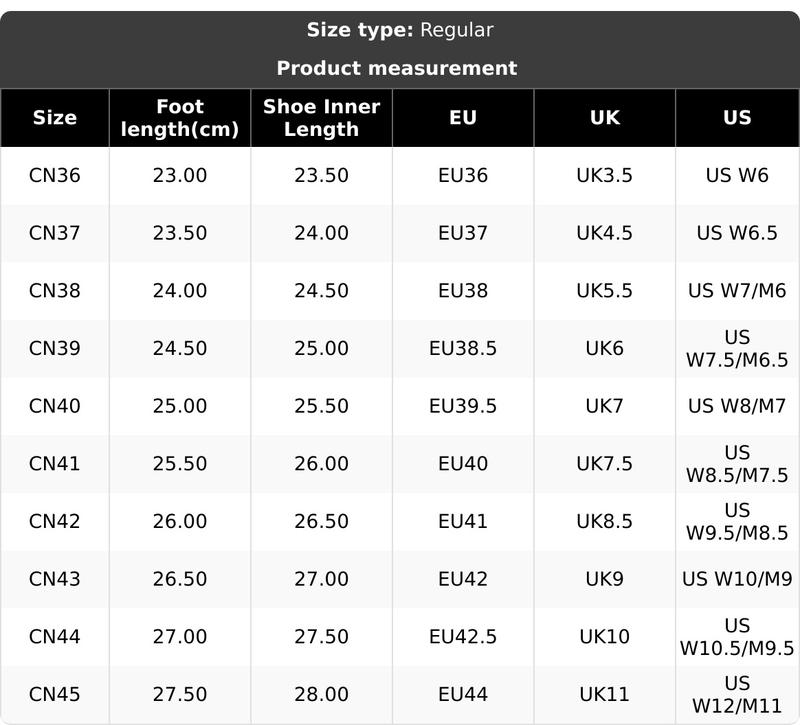Select the EU39.5 cell
800x725 pixels.
[x=463, y=406]
